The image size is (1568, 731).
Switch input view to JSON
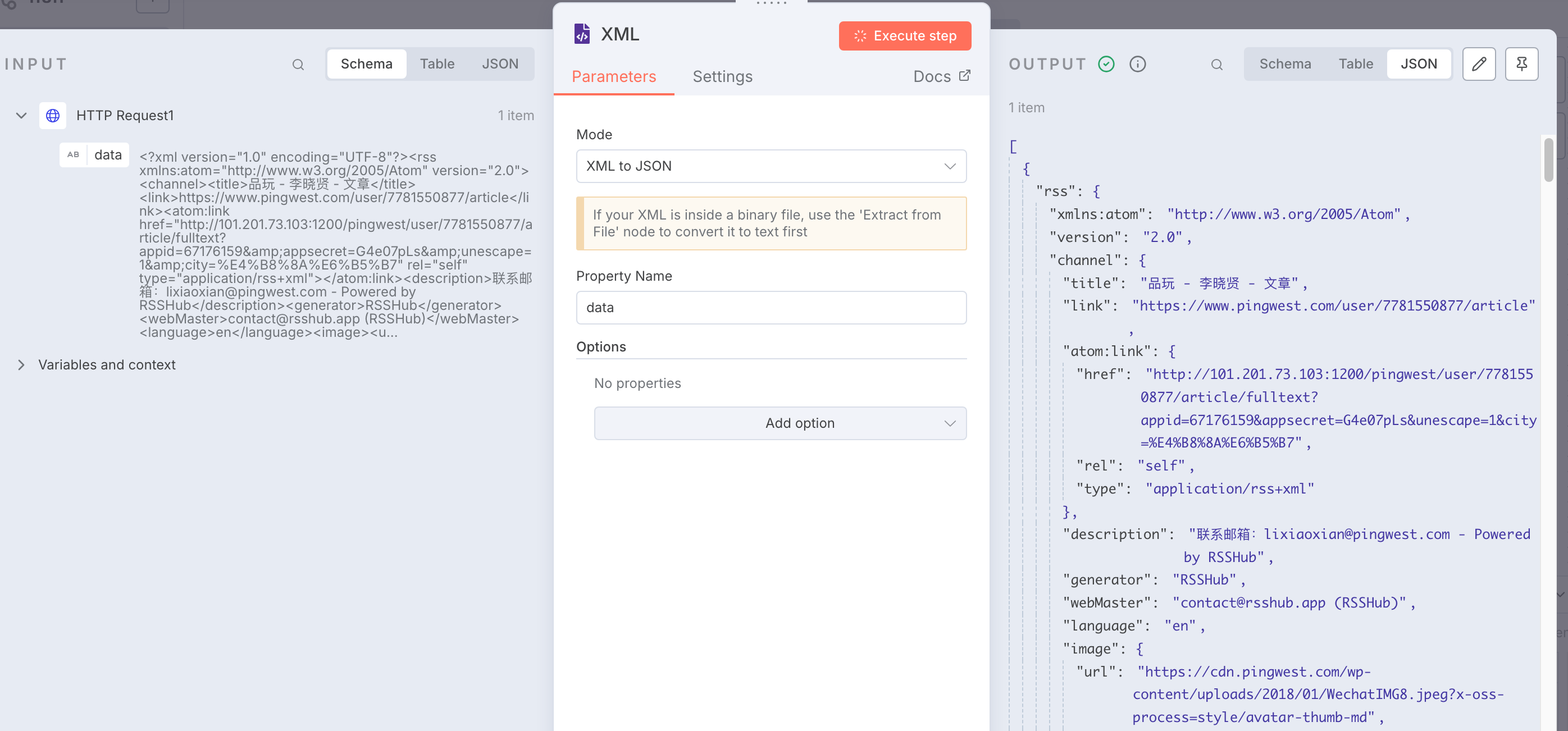[500, 64]
